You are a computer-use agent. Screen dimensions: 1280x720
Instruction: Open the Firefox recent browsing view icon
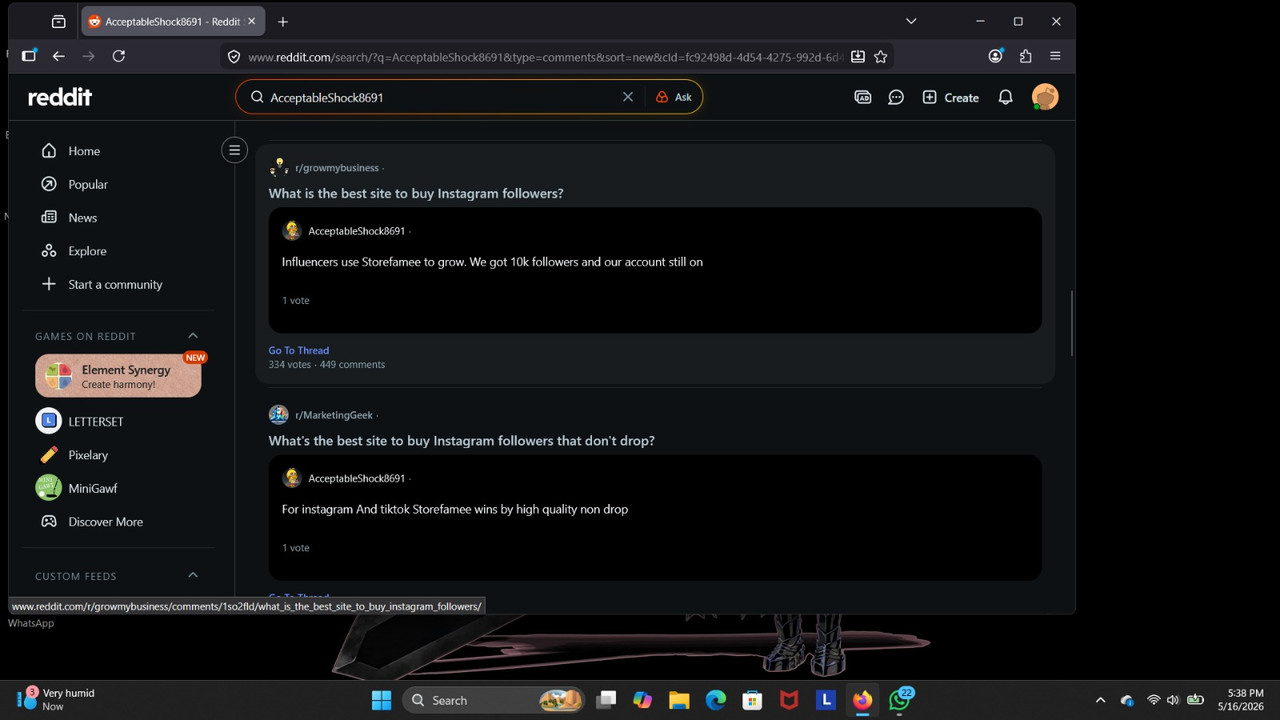click(59, 21)
